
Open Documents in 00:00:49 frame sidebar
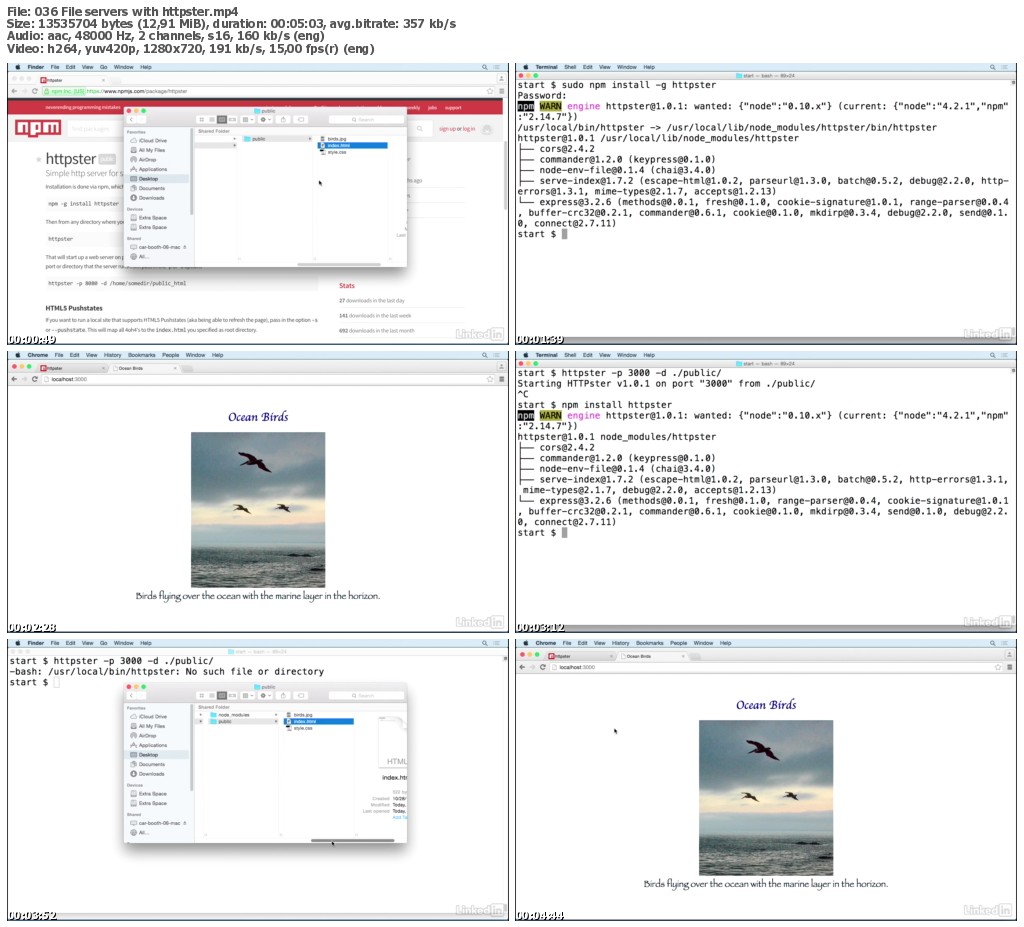coord(148,188)
